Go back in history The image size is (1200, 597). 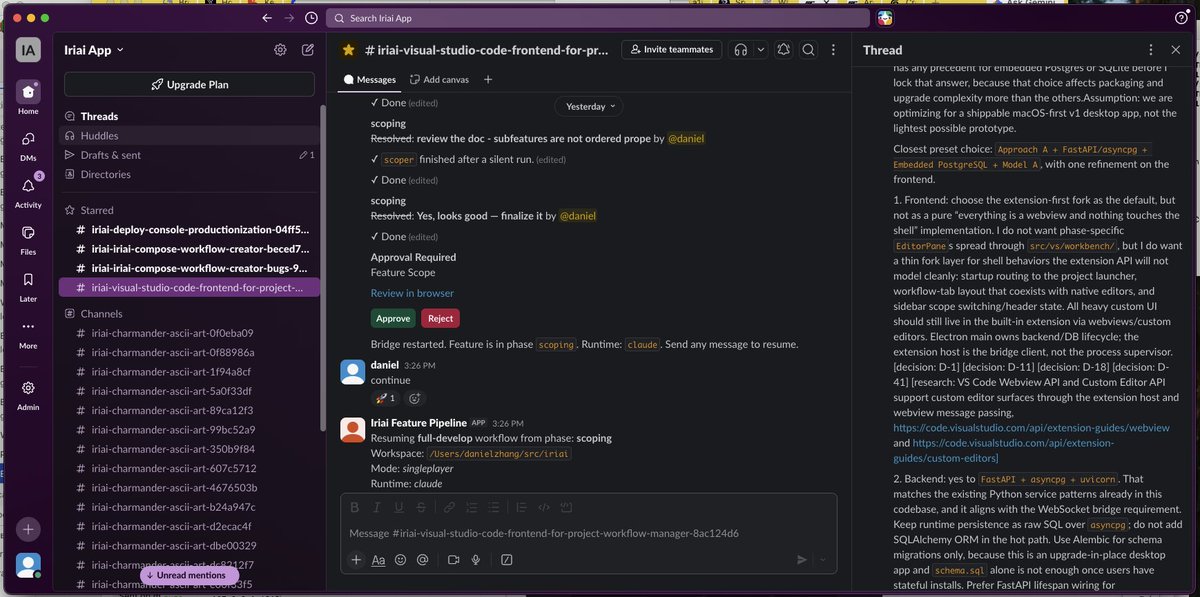267,18
